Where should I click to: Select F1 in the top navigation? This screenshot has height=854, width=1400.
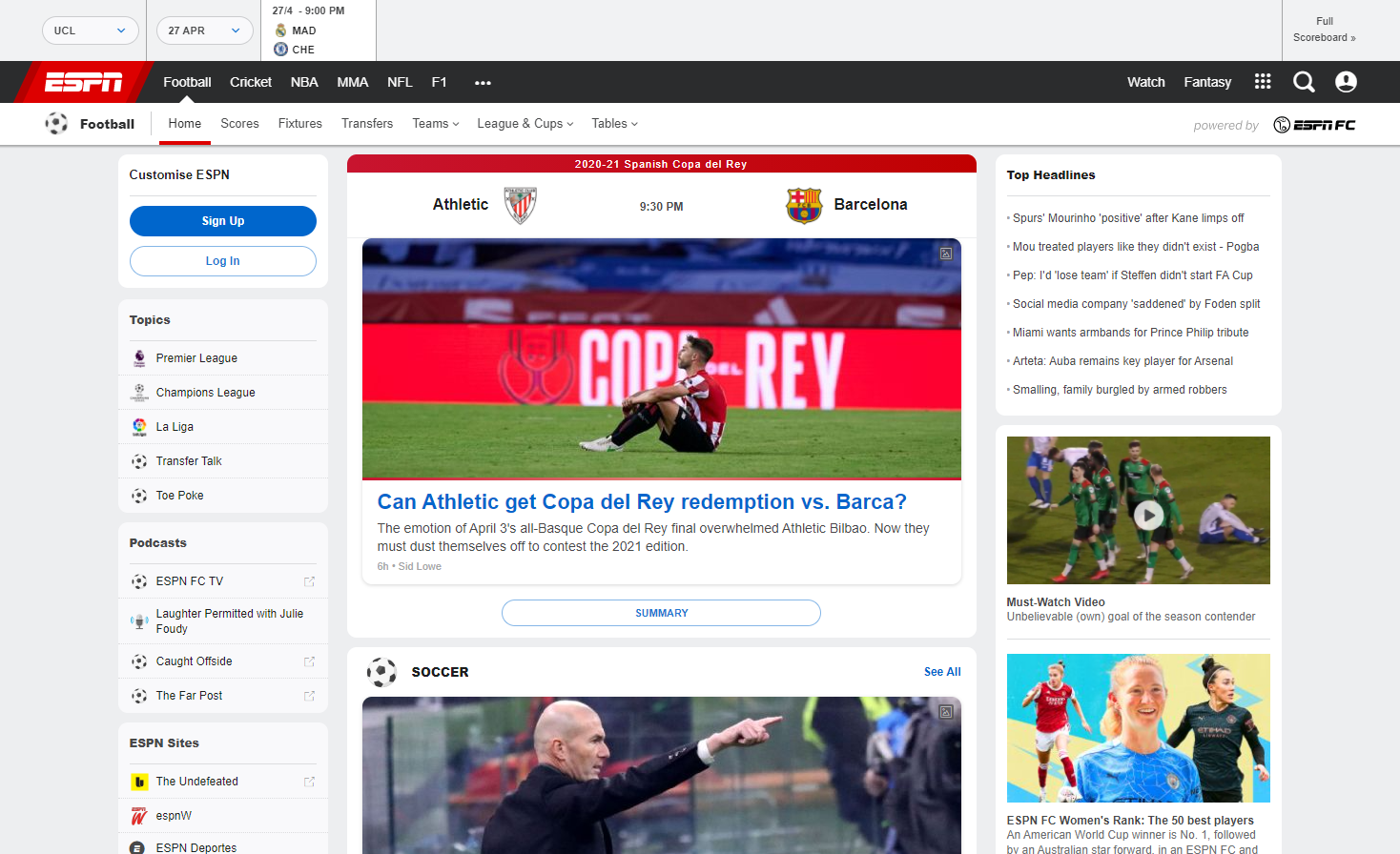click(439, 82)
